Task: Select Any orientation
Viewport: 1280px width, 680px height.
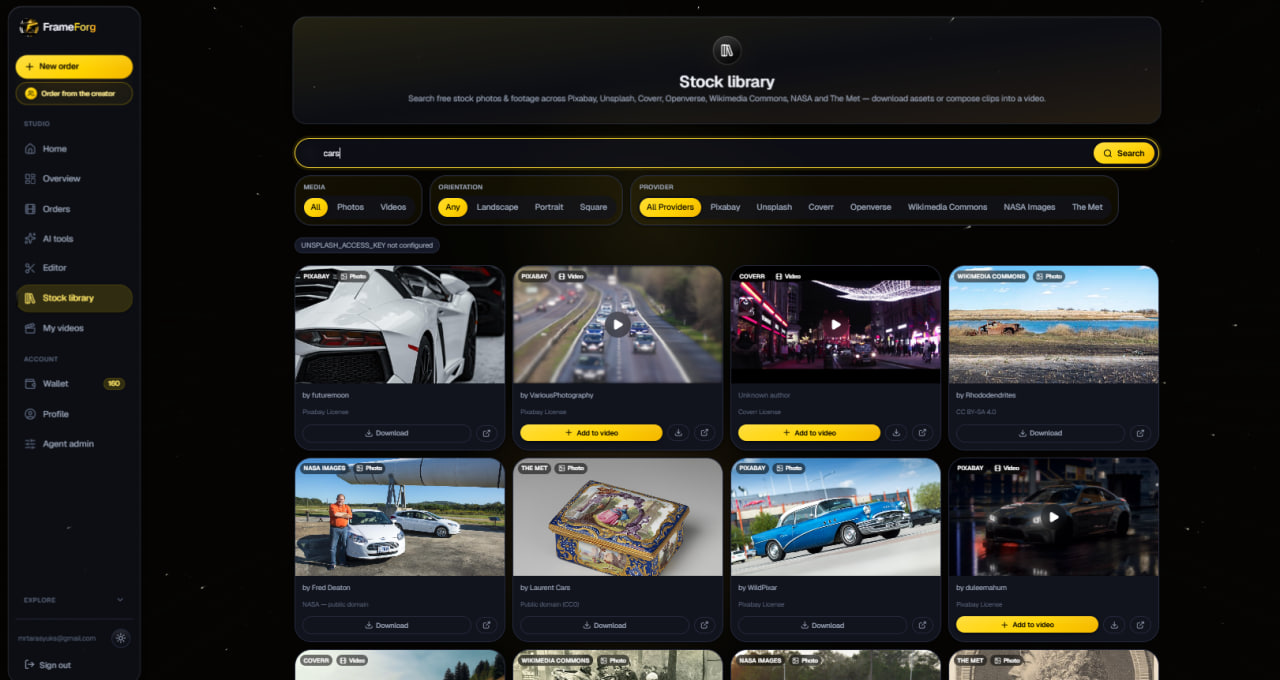Action: pyautogui.click(x=453, y=207)
